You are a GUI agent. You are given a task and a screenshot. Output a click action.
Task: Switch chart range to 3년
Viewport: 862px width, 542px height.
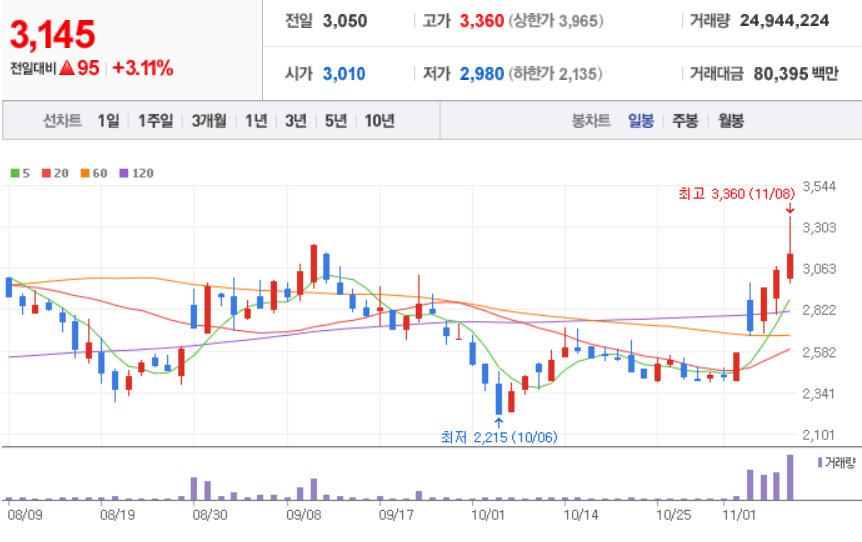[x=296, y=120]
